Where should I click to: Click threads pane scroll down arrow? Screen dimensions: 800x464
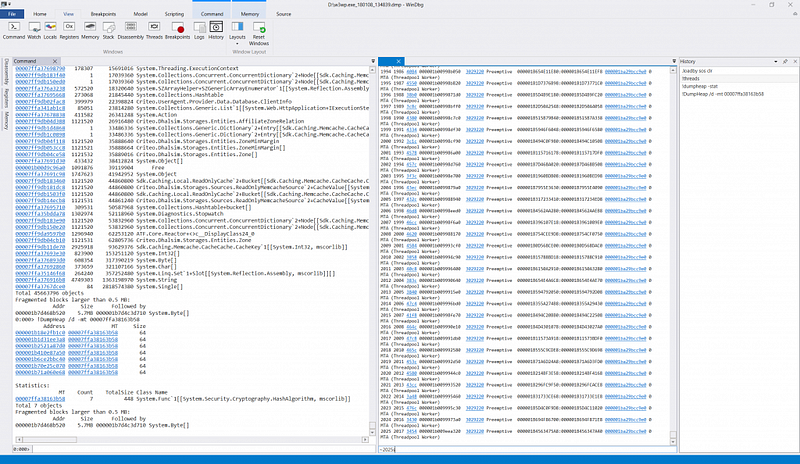tap(673, 442)
